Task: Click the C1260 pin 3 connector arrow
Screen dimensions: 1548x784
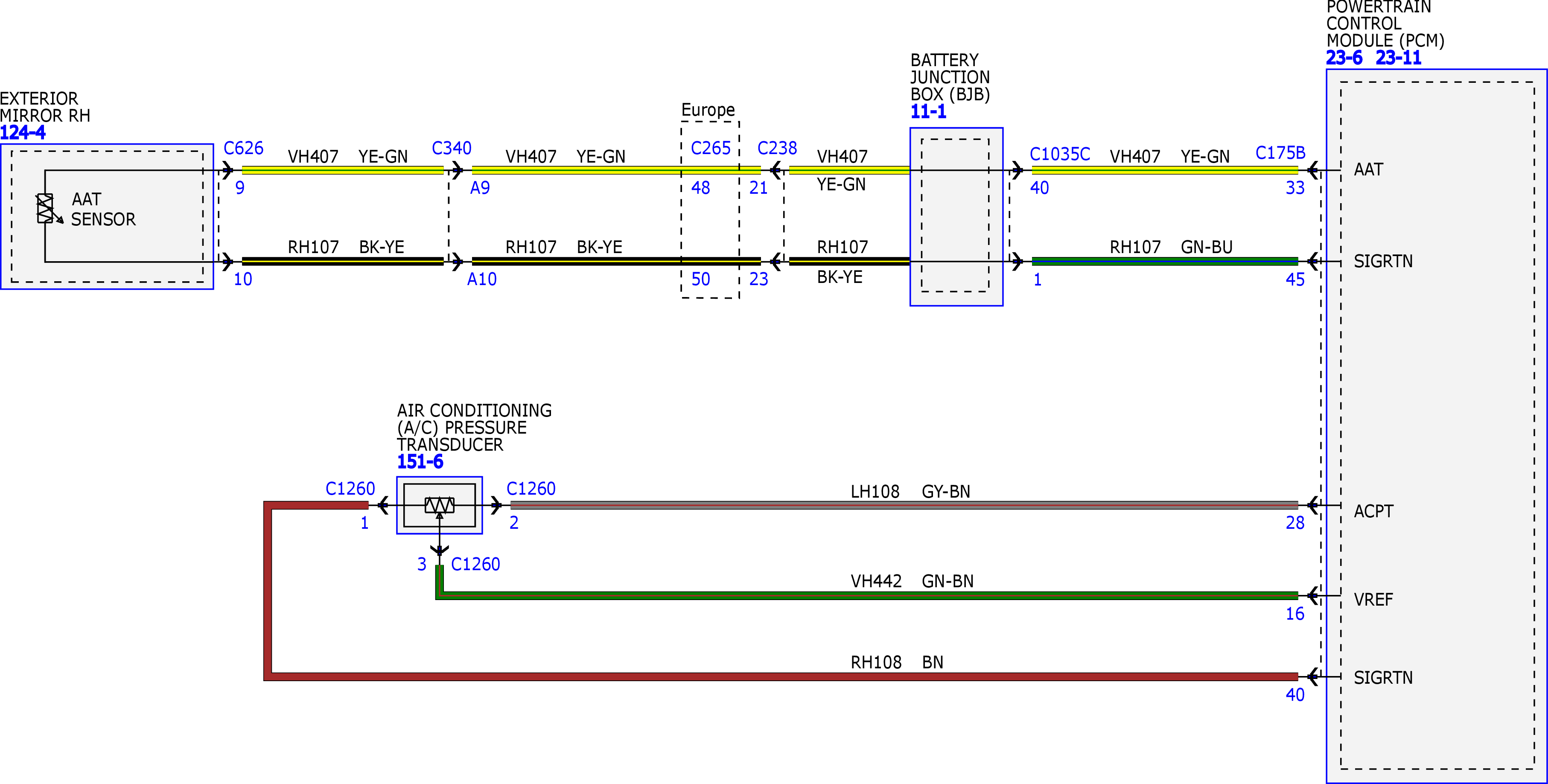Action: (x=439, y=550)
